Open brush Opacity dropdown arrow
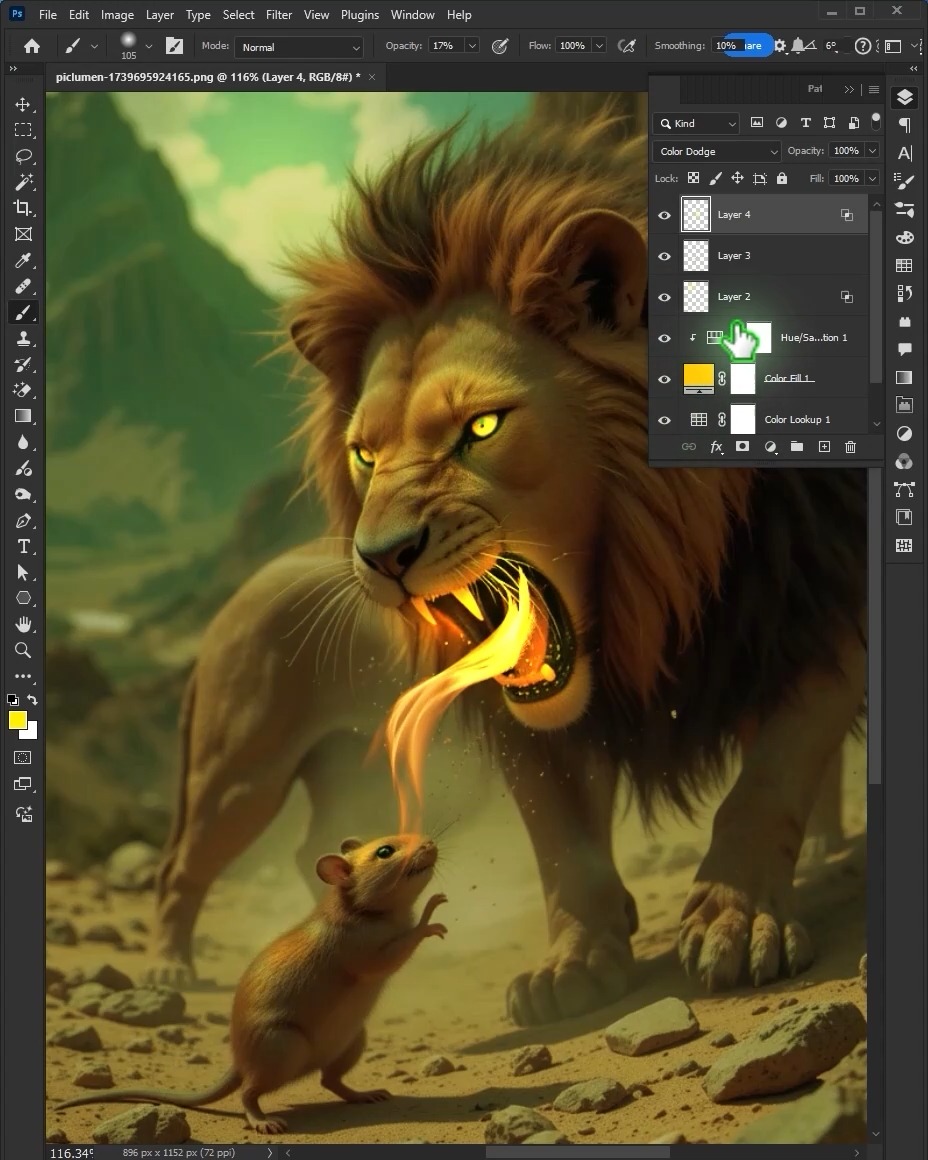 tap(472, 46)
